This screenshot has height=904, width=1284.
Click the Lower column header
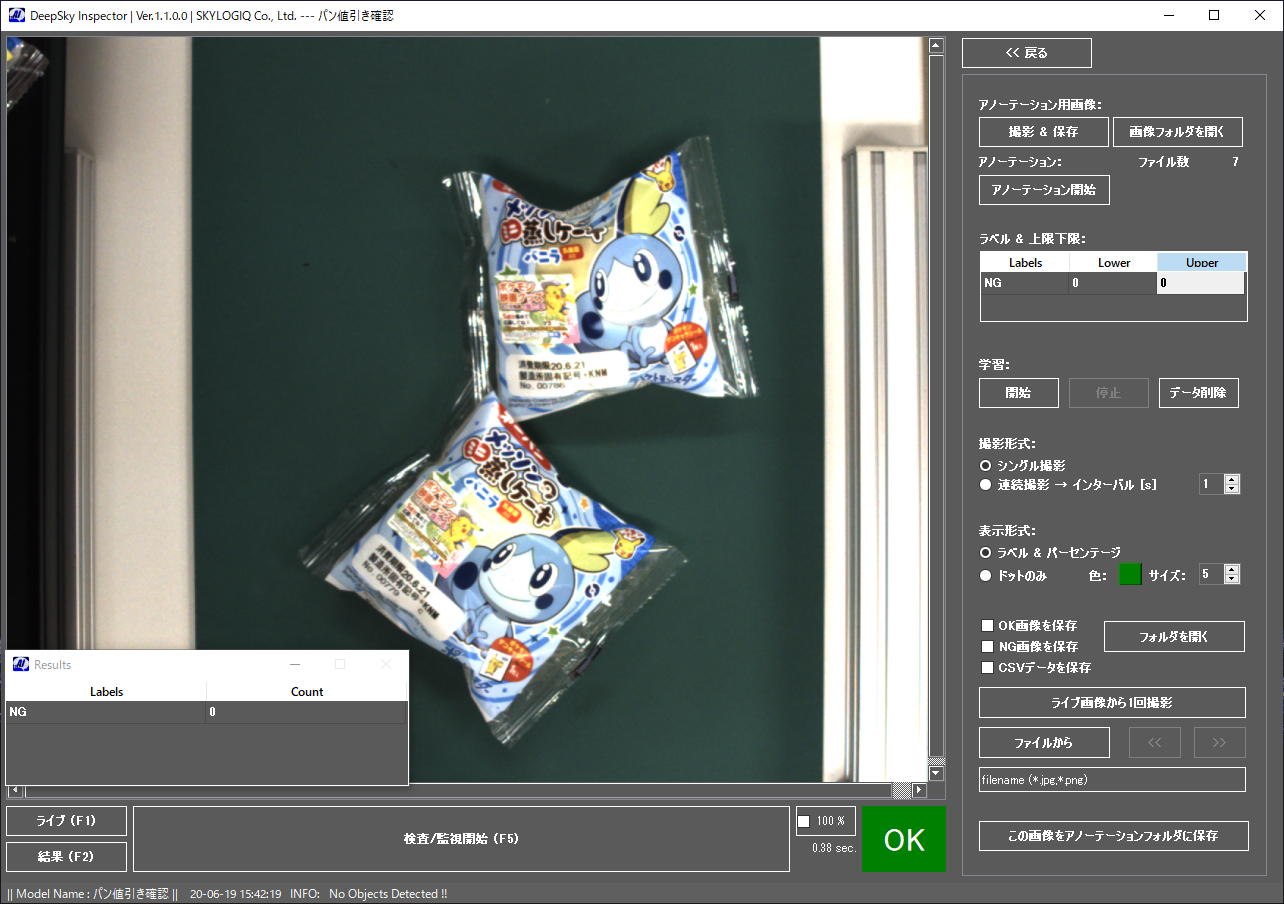click(x=1113, y=263)
